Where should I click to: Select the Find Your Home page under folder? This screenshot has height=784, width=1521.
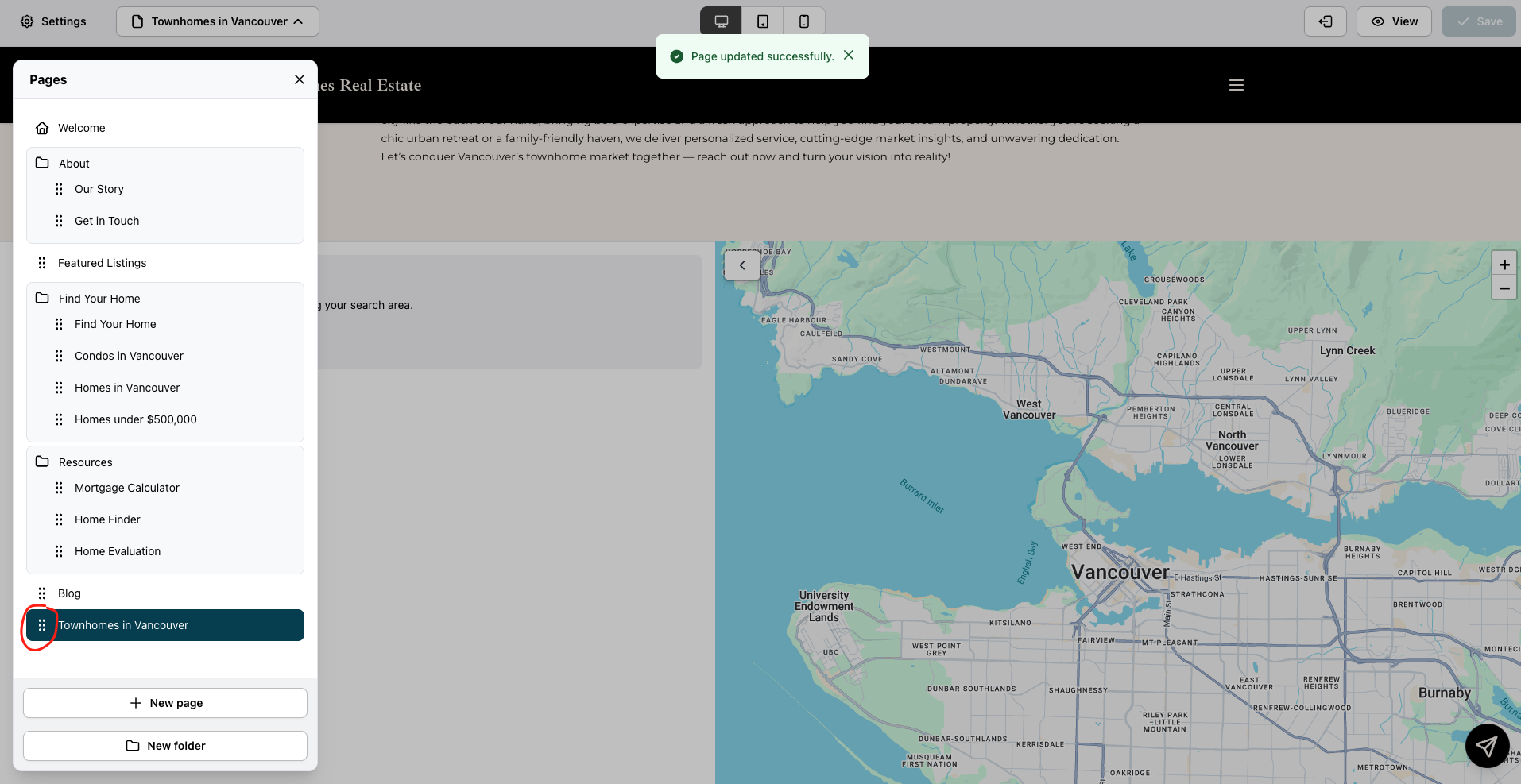tap(115, 324)
